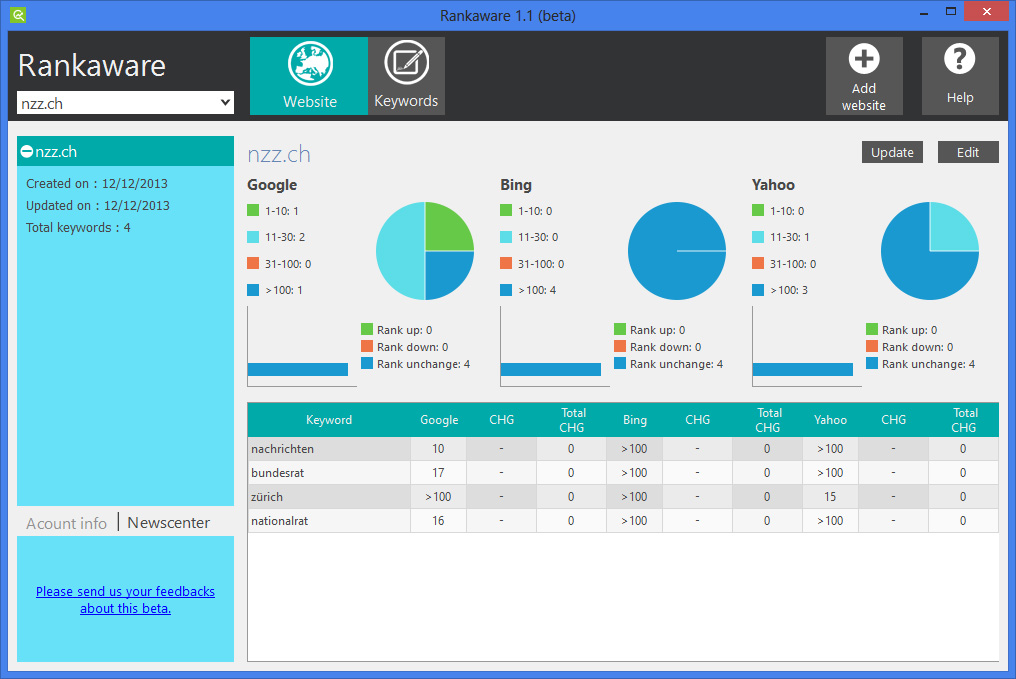Collapse the nzz.ch panel using minus icon
This screenshot has width=1016, height=679.
coord(27,152)
